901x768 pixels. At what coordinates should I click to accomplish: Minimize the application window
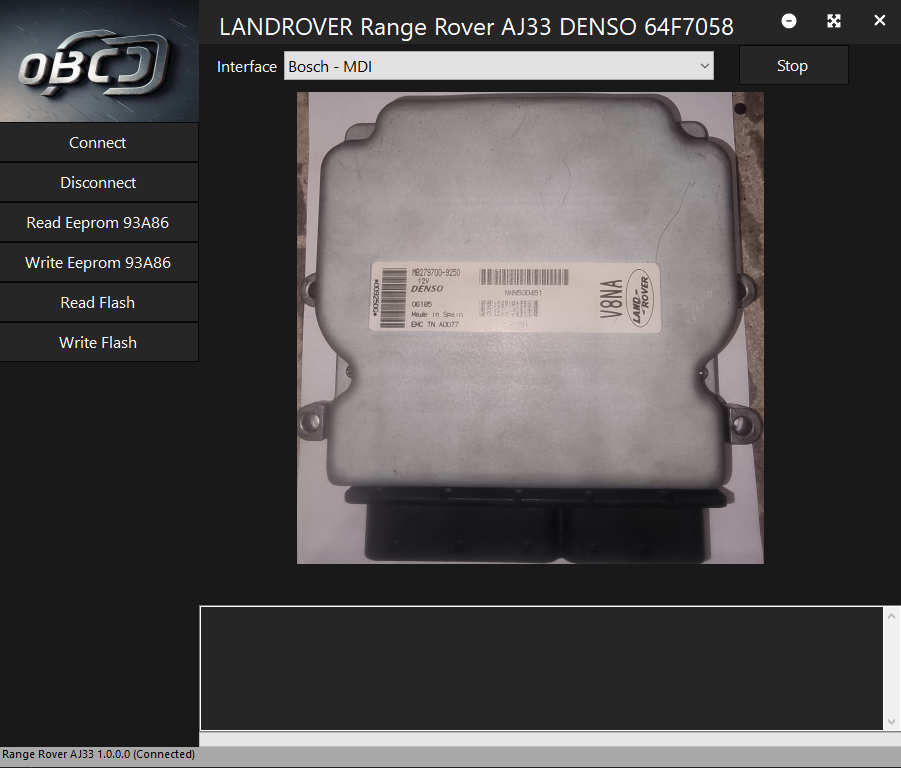789,21
